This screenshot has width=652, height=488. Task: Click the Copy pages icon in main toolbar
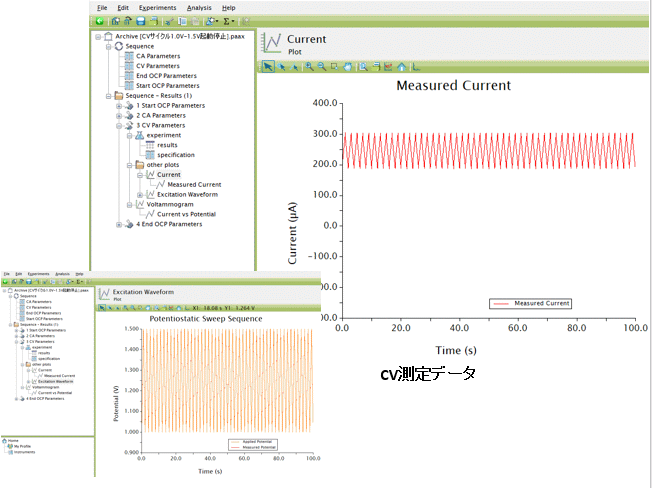point(182,21)
